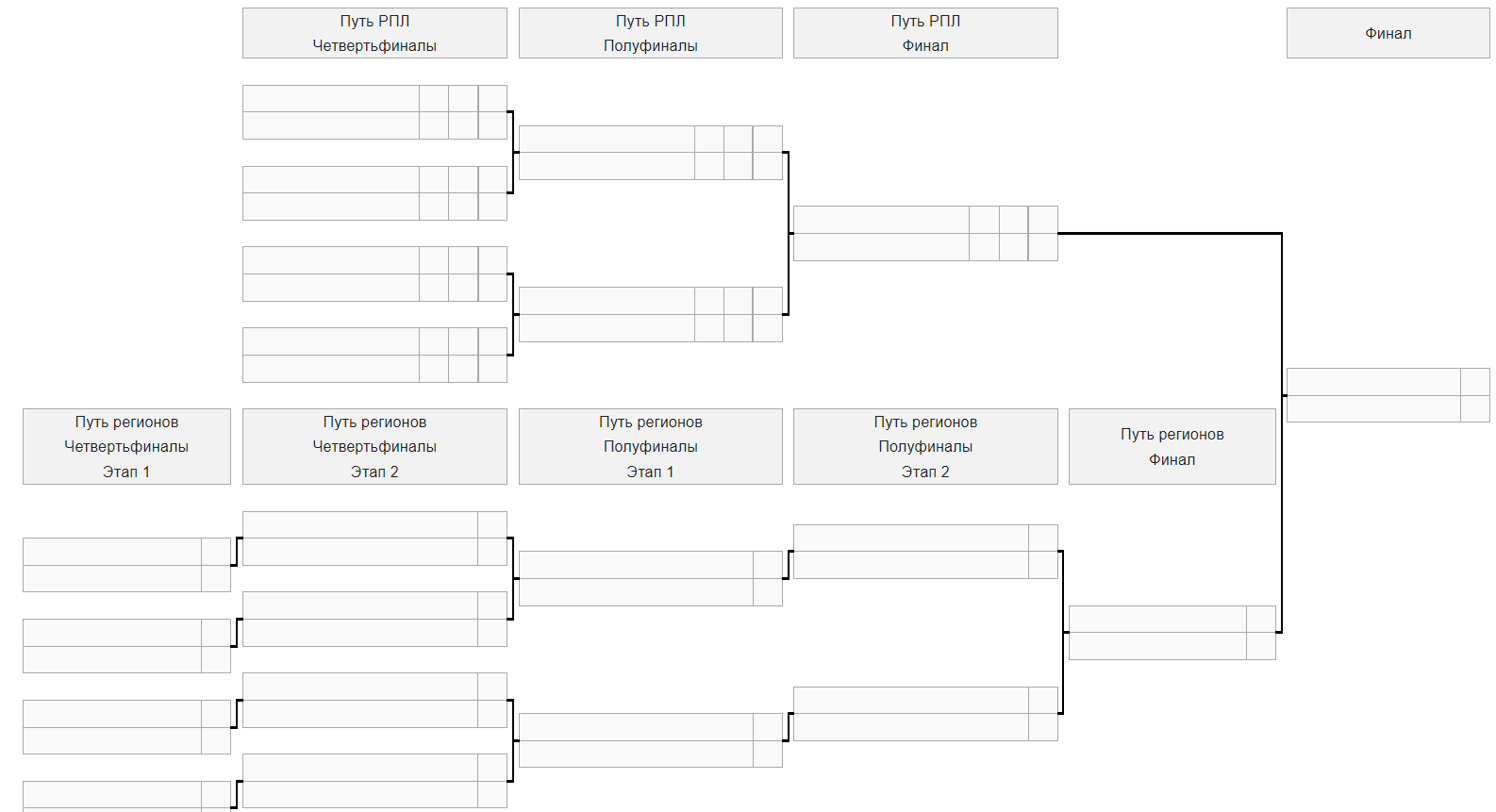Click top team row of first regions quarterfinal stage 1 match
Screen dimensions: 1496x812
tap(112, 552)
